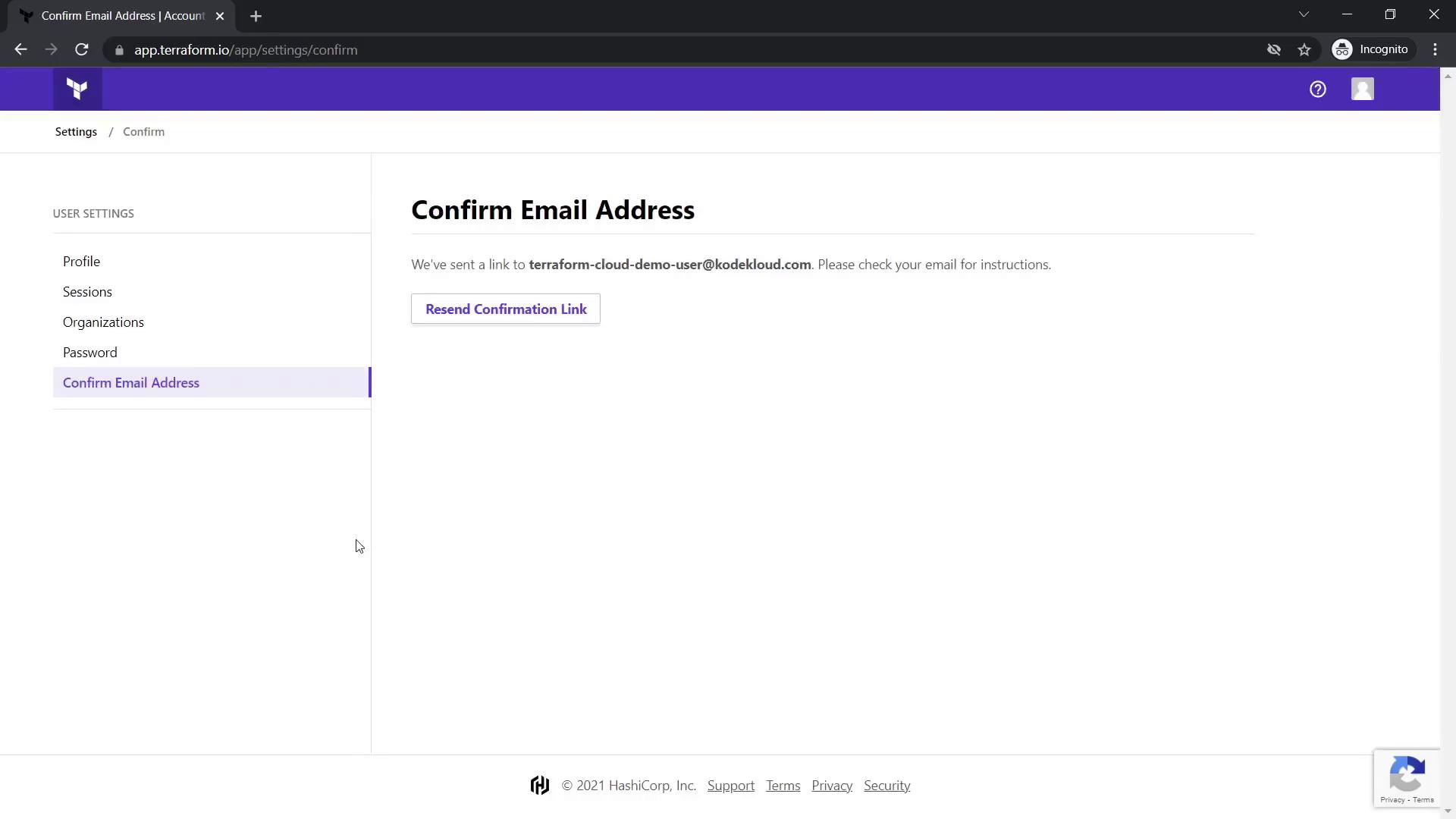Open the Chrome three-dot menu
This screenshot has width=1456, height=819.
[1435, 50]
